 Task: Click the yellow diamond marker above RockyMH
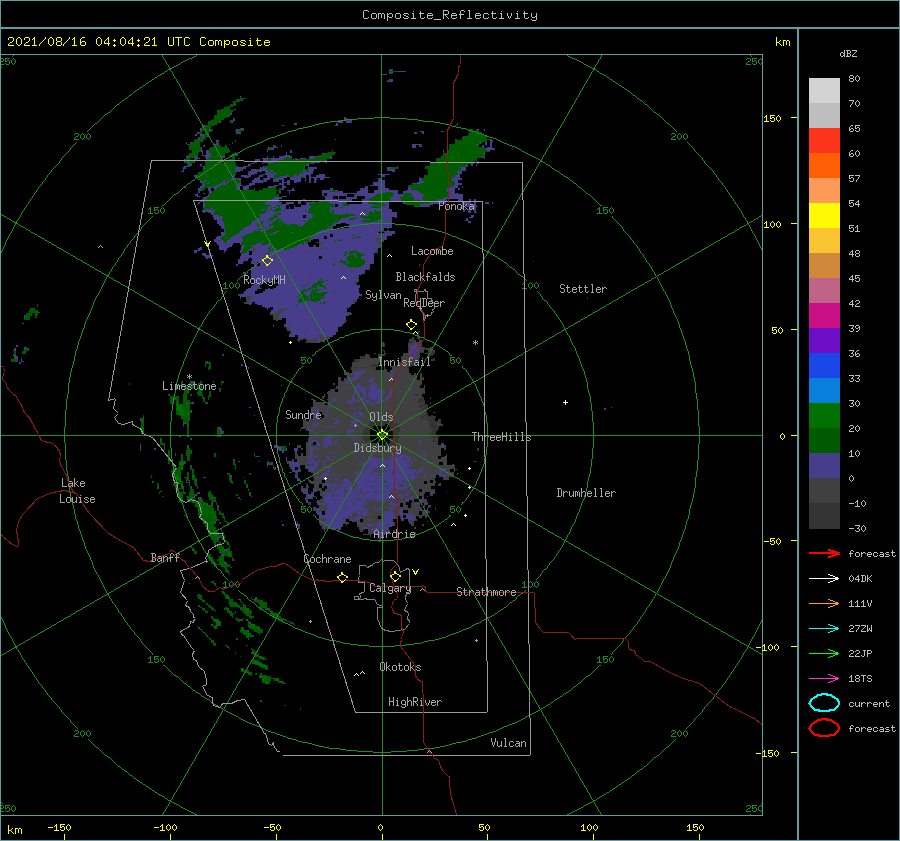(267, 261)
